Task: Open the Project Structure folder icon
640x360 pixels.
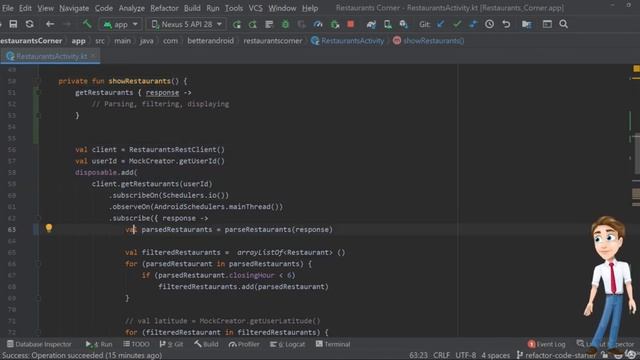Action: pos(527,24)
